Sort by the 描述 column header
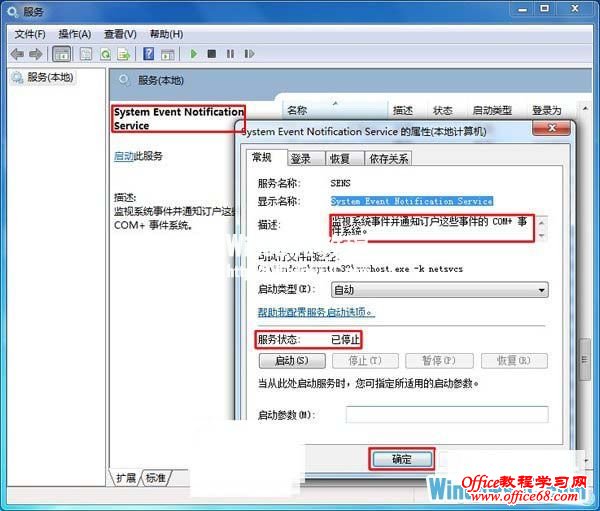 point(407,111)
